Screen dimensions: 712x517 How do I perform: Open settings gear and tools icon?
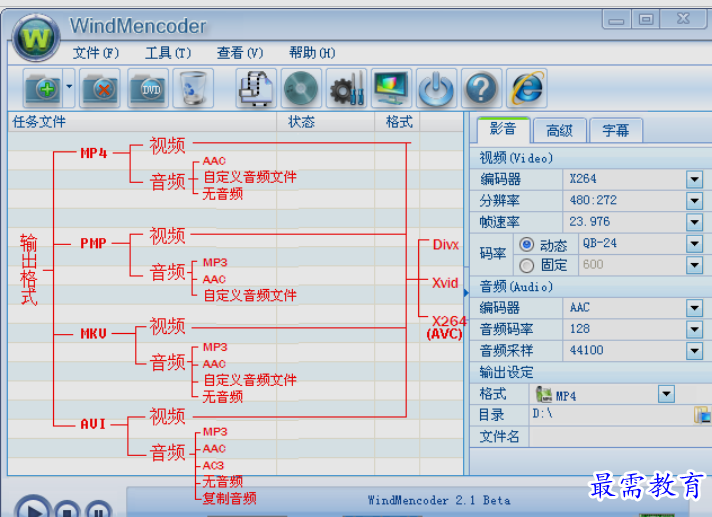click(x=346, y=88)
